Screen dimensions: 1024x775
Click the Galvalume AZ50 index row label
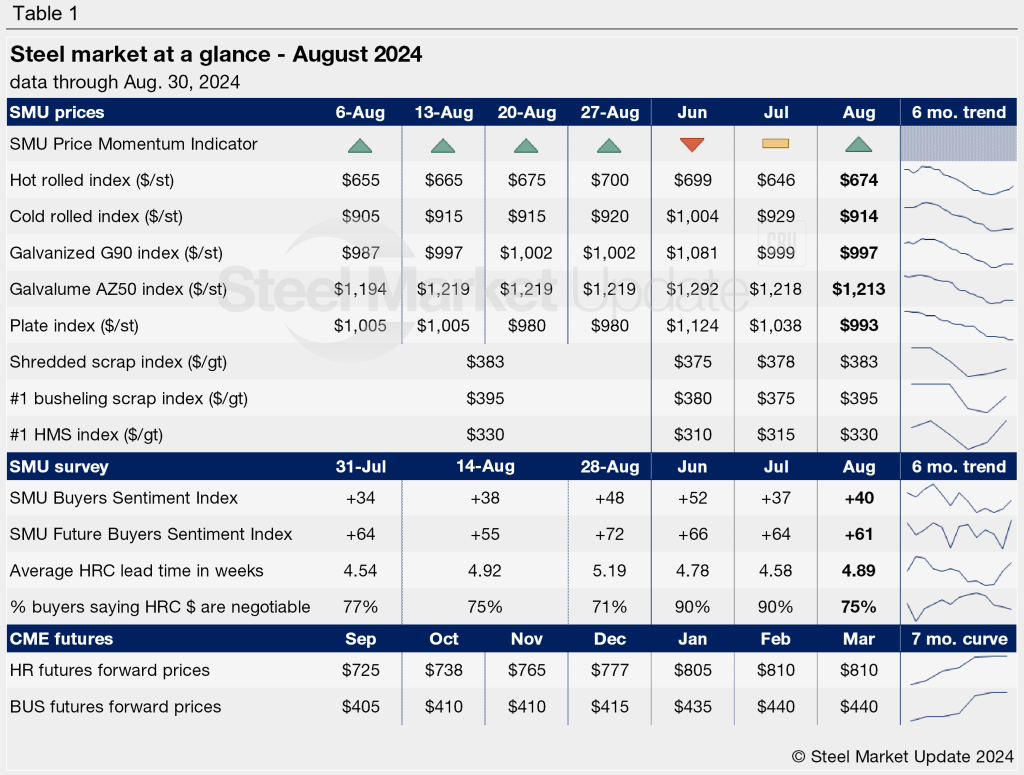click(x=118, y=289)
